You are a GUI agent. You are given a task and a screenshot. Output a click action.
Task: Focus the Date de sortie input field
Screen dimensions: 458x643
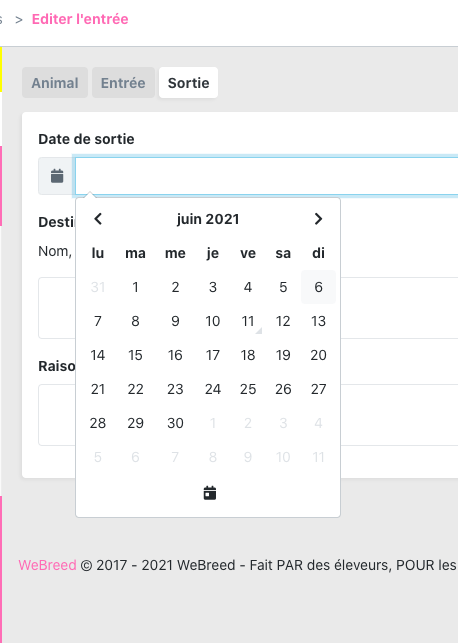click(x=267, y=176)
